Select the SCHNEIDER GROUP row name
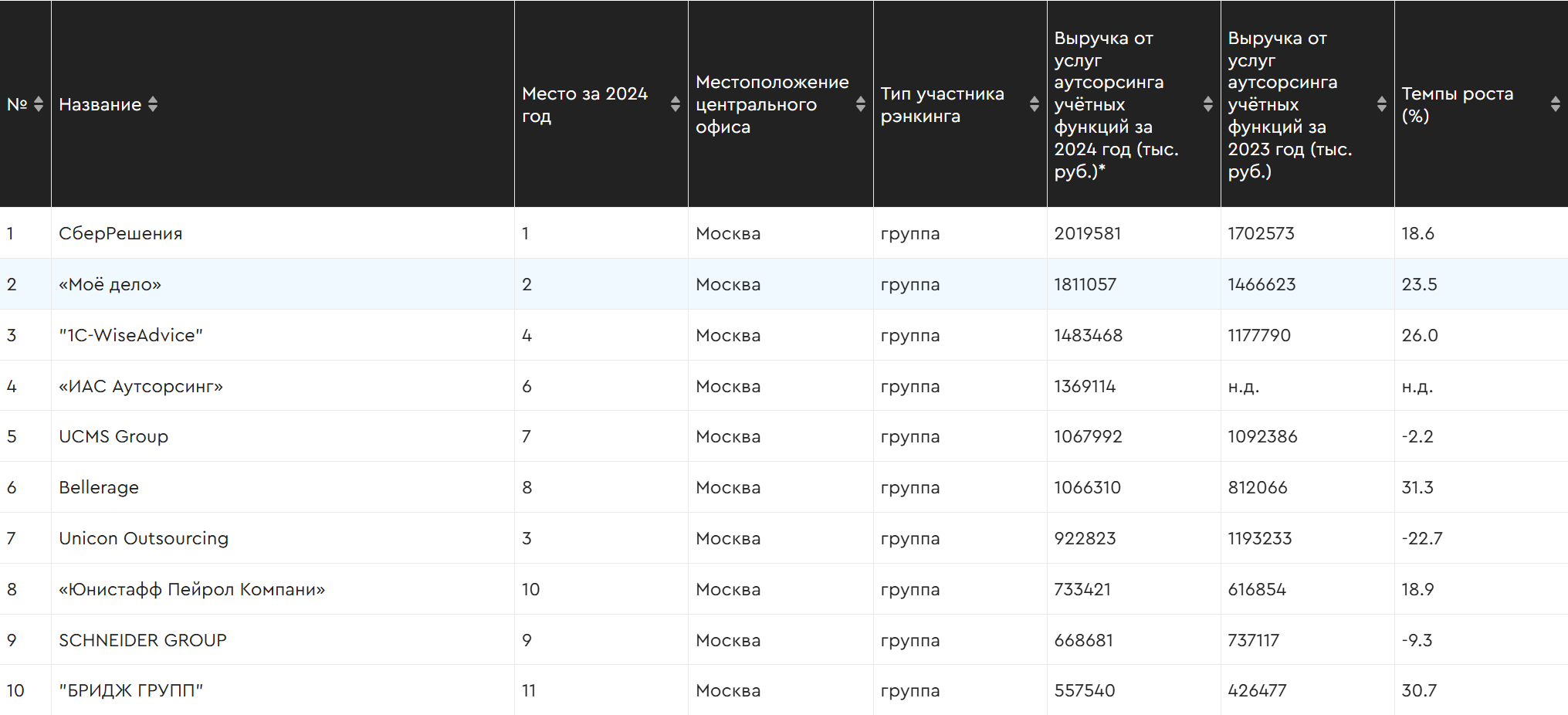This screenshot has height=715, width=1568. coord(143,640)
